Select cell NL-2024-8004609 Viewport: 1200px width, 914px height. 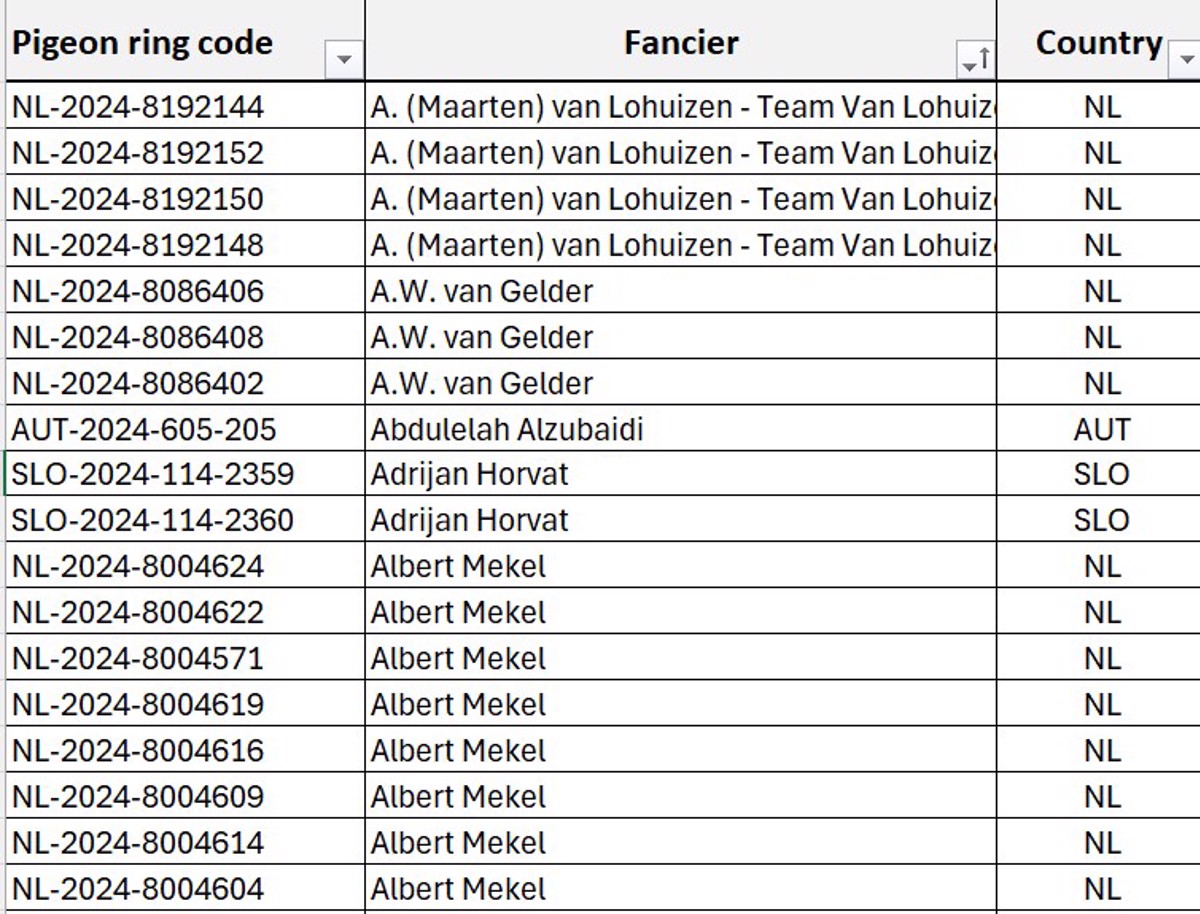(x=185, y=796)
